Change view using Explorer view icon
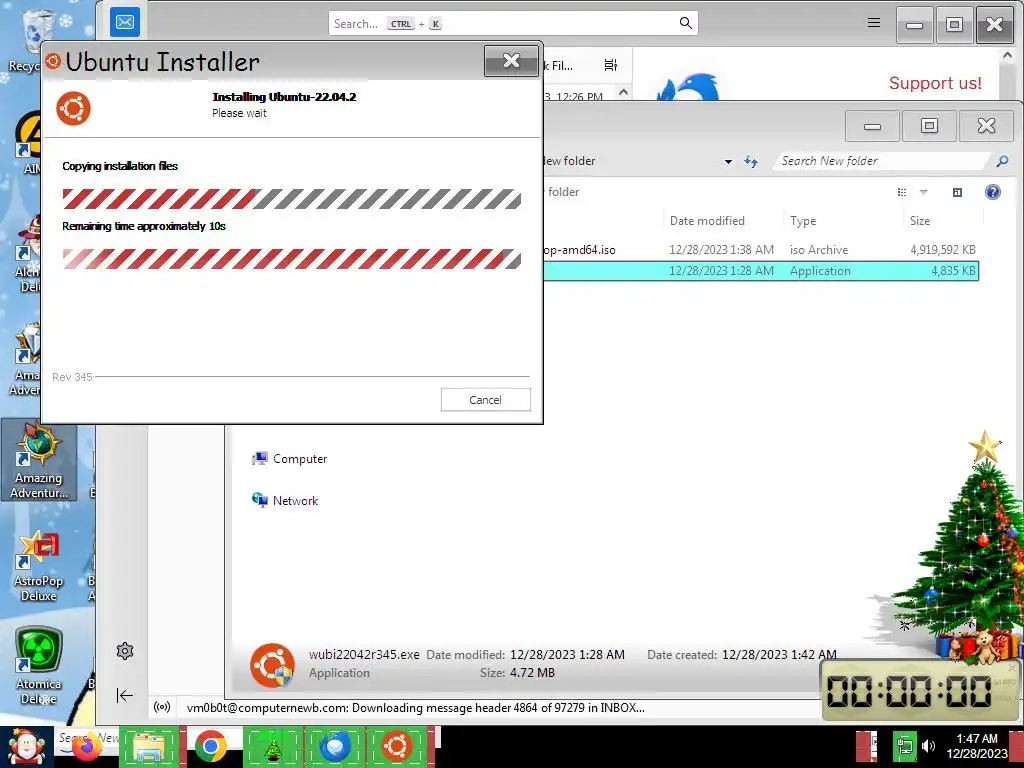 point(902,192)
